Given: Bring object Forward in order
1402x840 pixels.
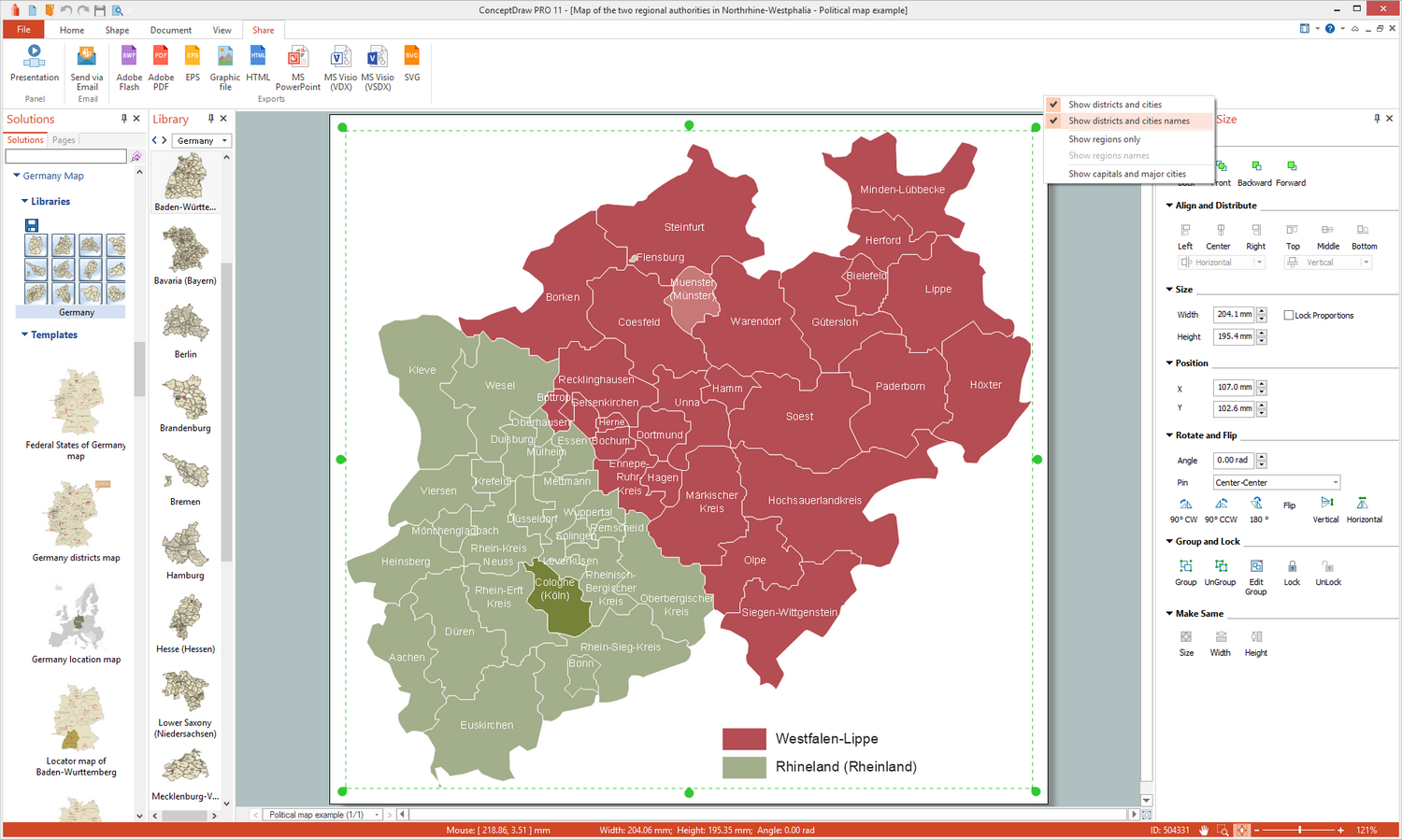Looking at the screenshot, I should coord(1291,174).
